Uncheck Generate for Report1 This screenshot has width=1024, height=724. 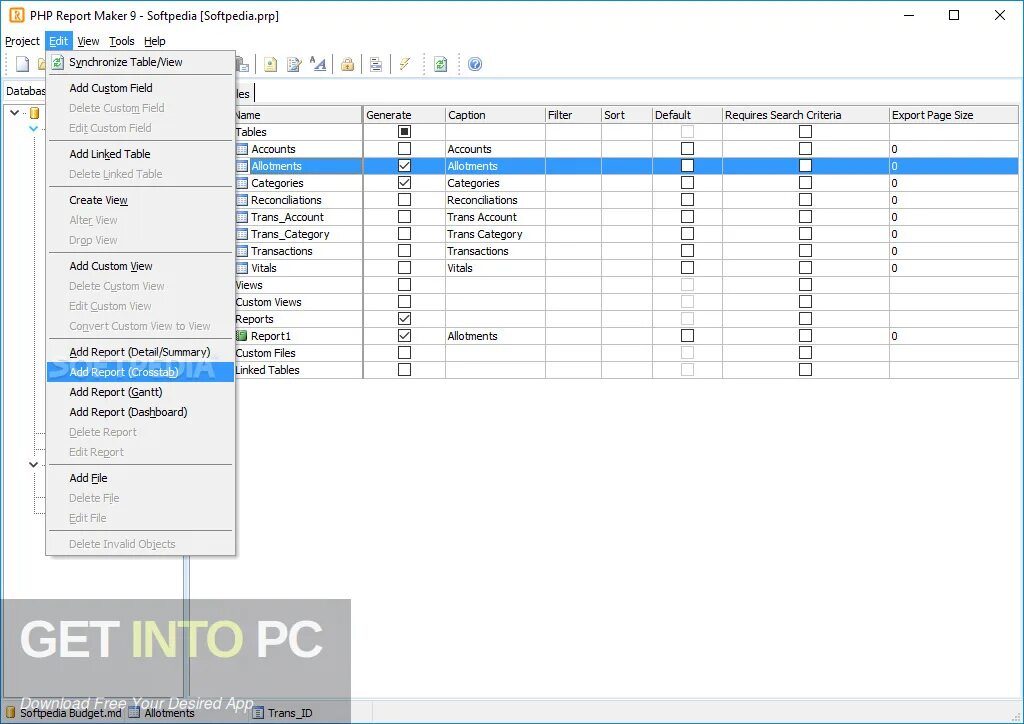point(404,336)
